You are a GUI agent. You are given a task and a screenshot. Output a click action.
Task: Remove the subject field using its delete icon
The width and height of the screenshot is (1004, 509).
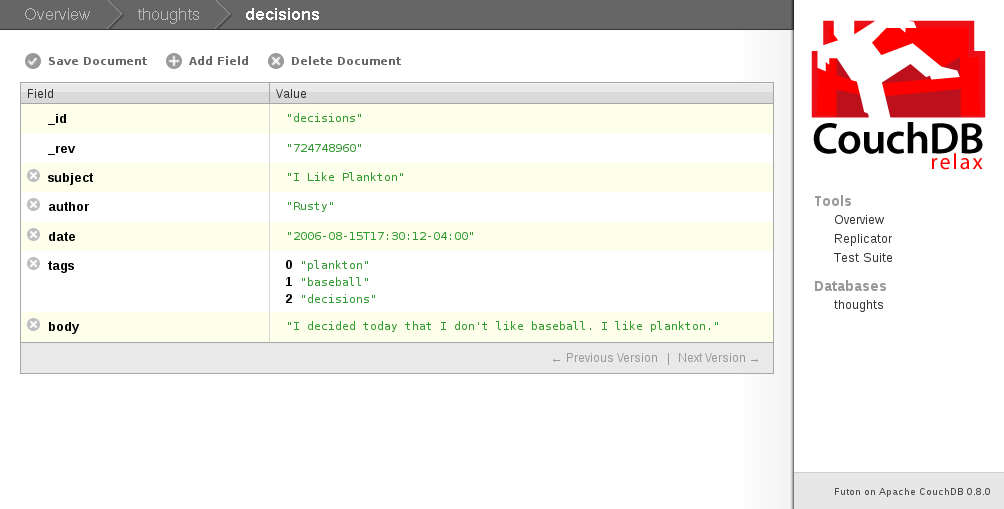click(33, 176)
